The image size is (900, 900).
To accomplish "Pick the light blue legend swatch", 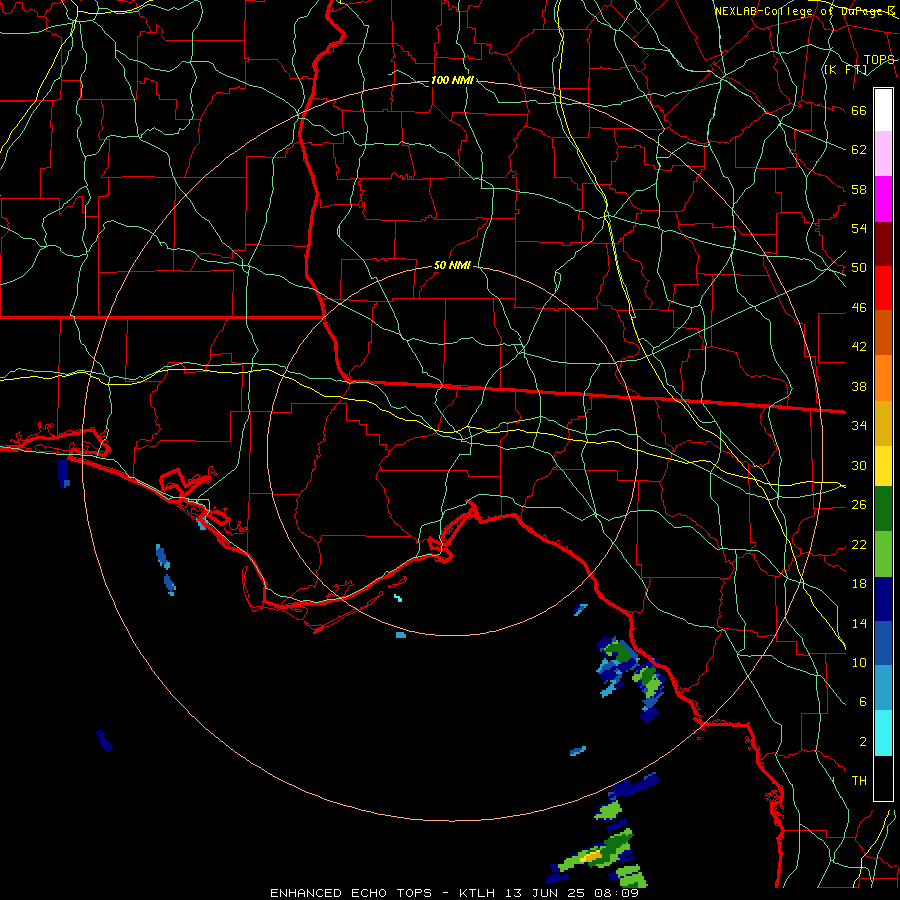I will 883,688.
